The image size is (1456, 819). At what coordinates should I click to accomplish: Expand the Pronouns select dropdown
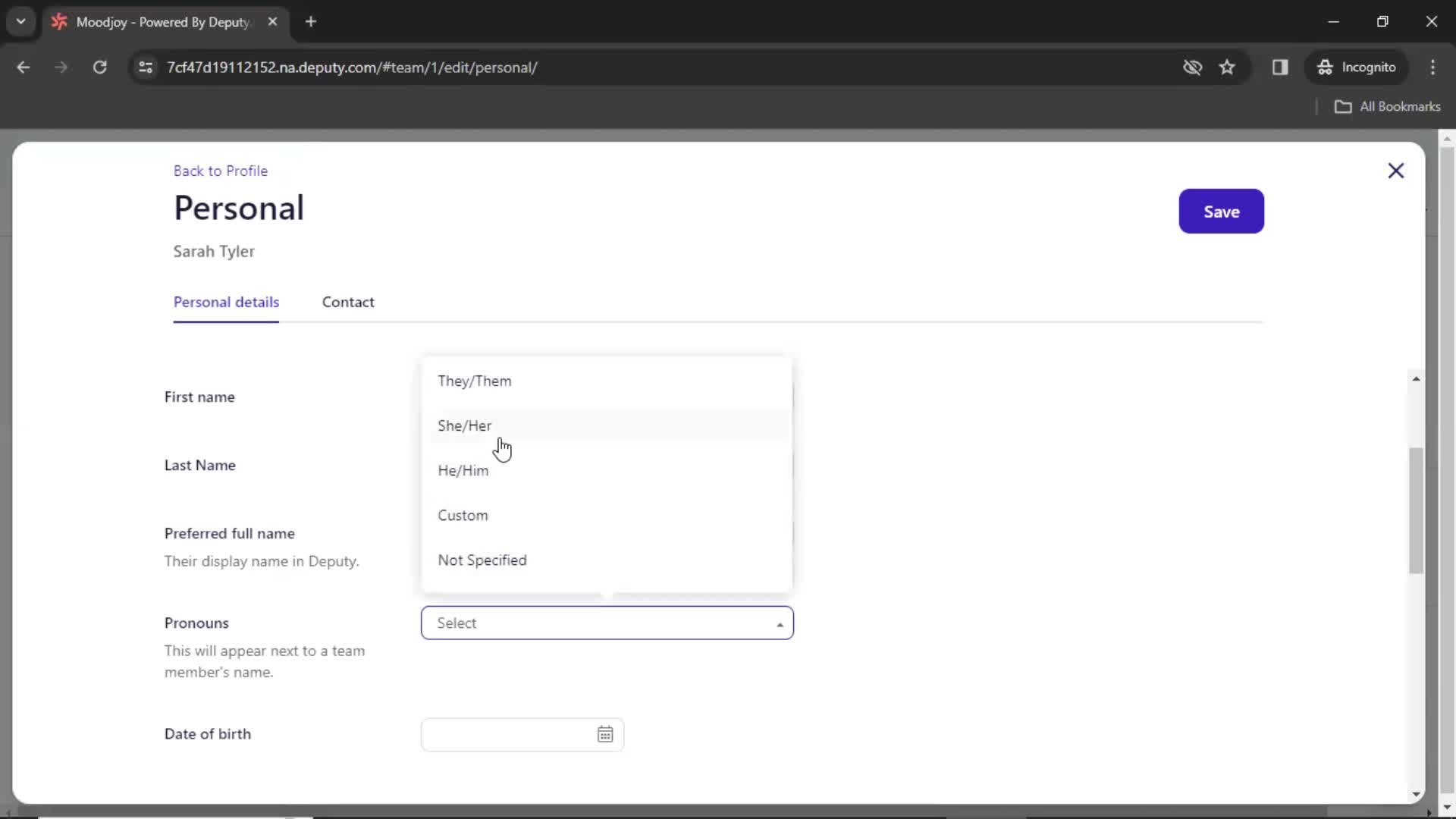tap(608, 622)
